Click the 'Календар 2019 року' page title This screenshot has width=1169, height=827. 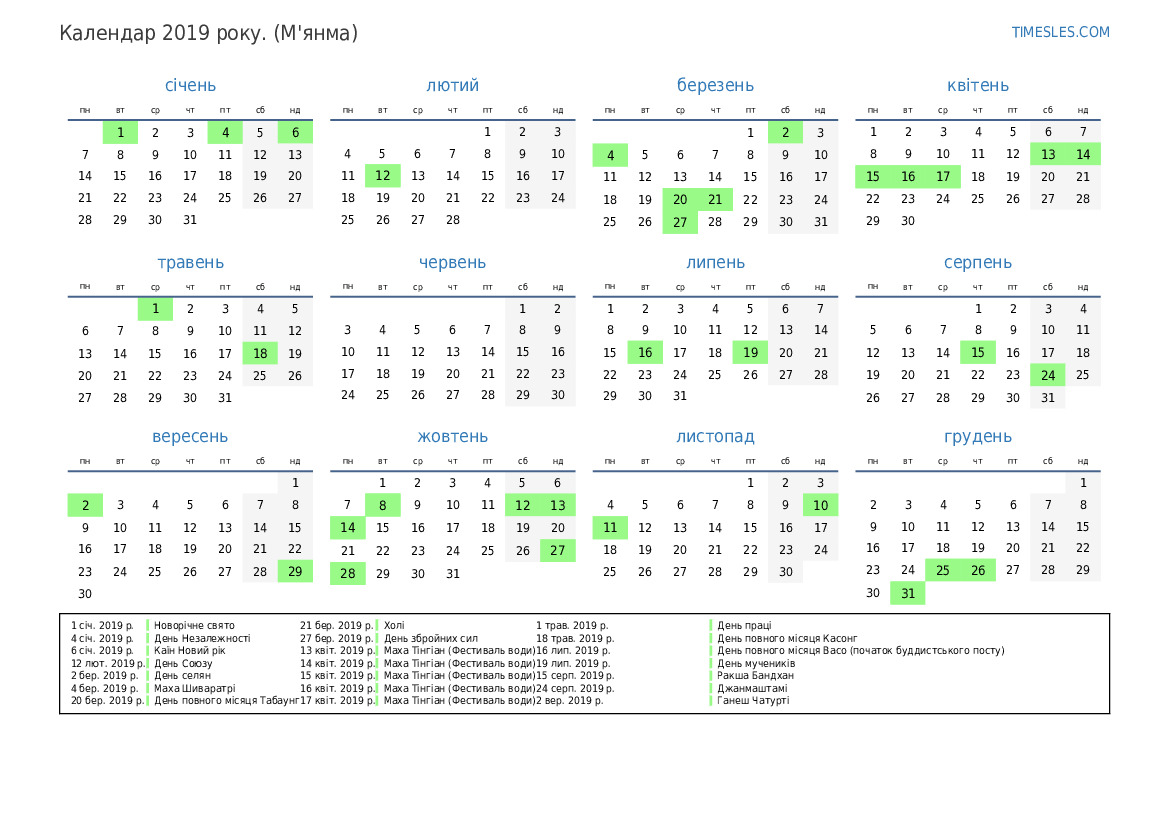208,33
